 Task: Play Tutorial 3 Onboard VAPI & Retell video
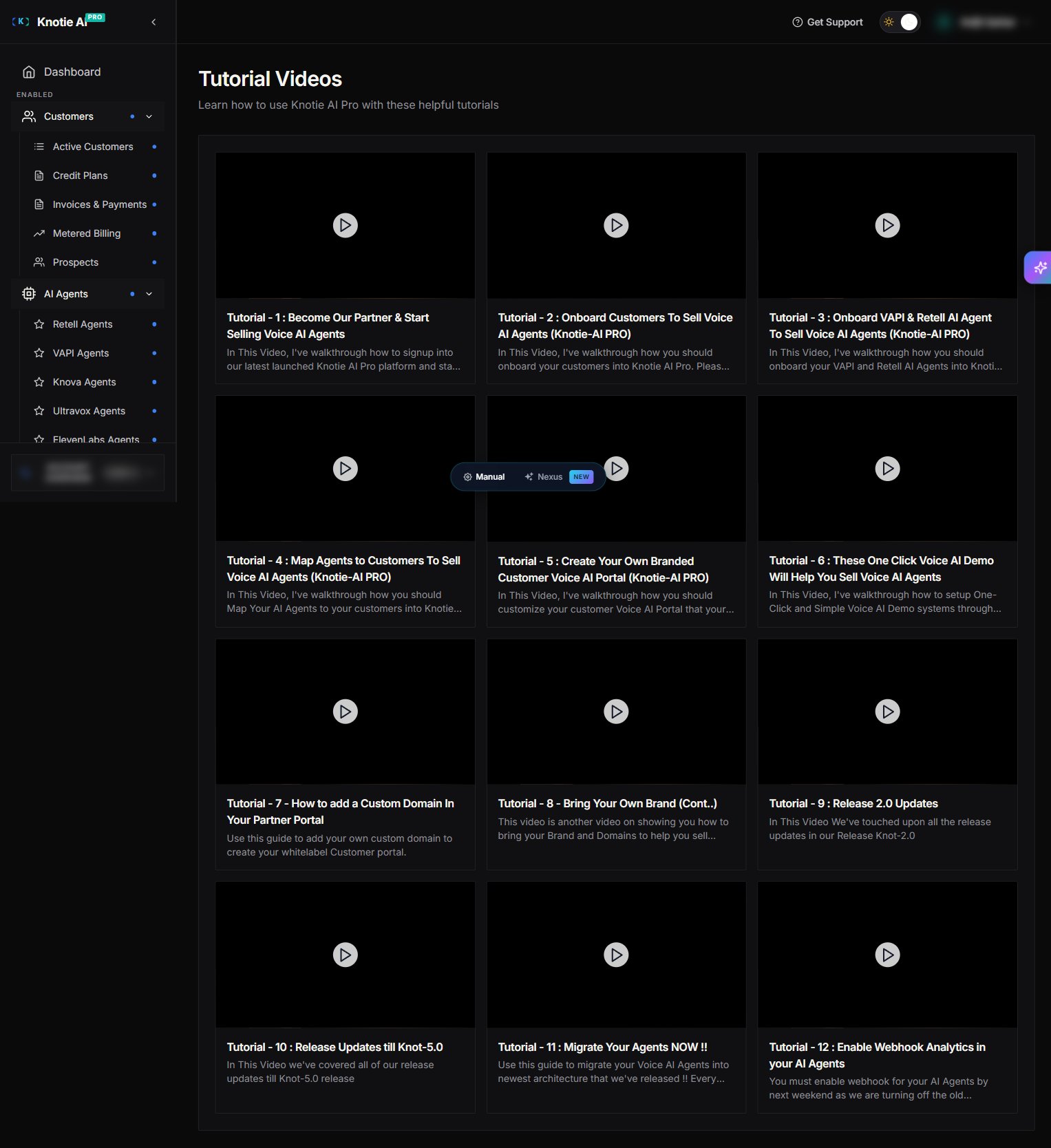point(887,225)
